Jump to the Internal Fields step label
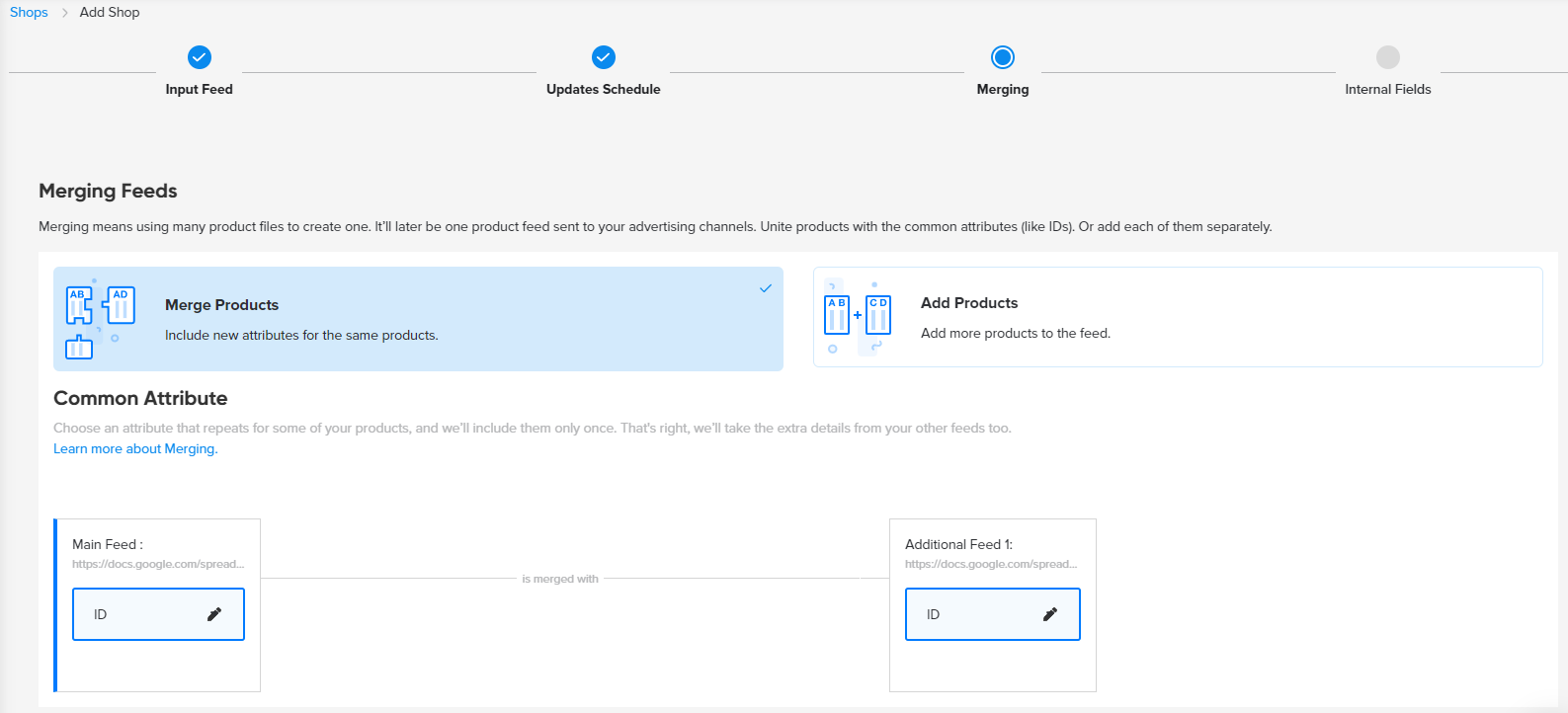1568x713 pixels. tap(1388, 89)
